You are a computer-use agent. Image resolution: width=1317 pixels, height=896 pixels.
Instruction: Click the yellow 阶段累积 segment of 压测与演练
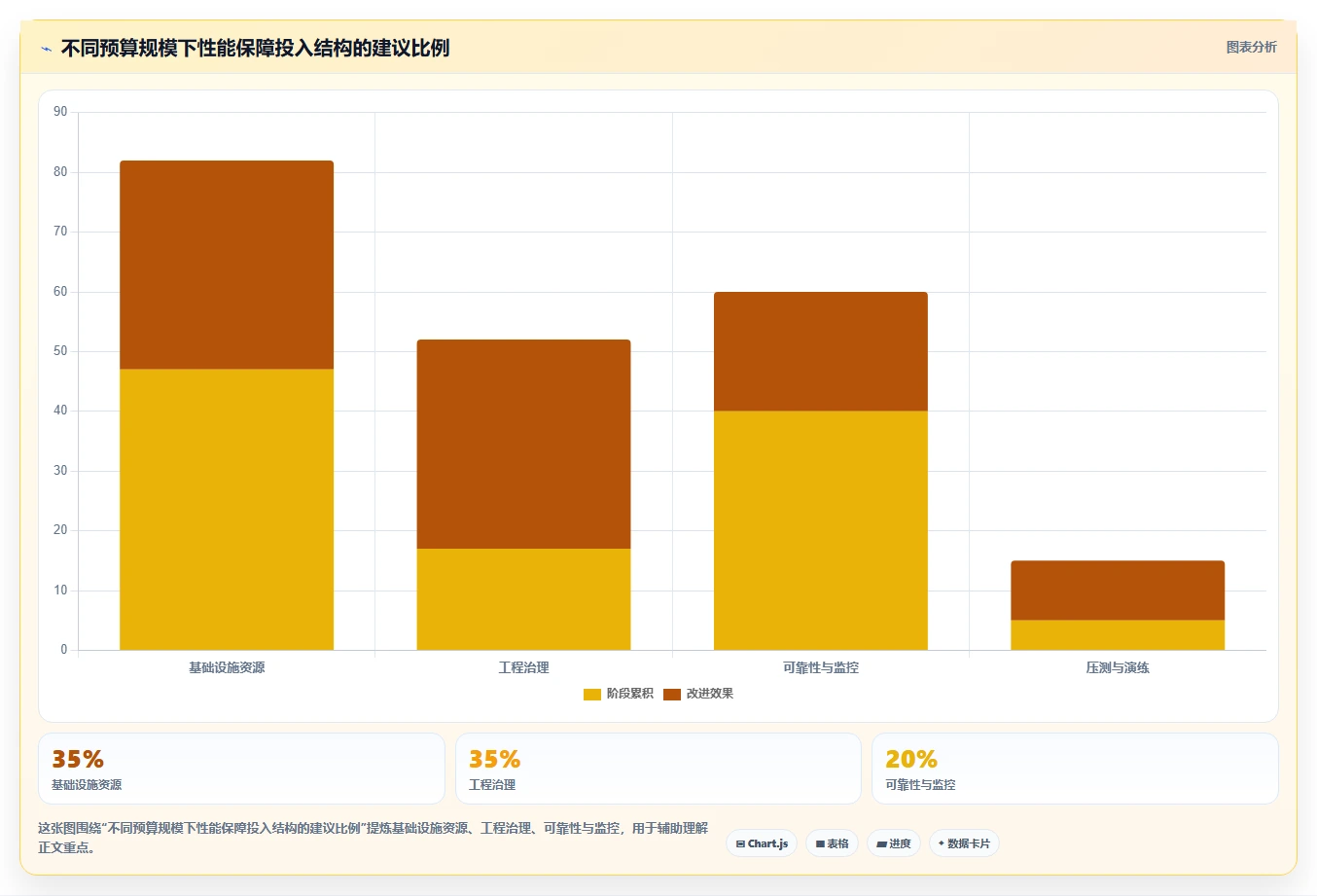(x=1118, y=634)
